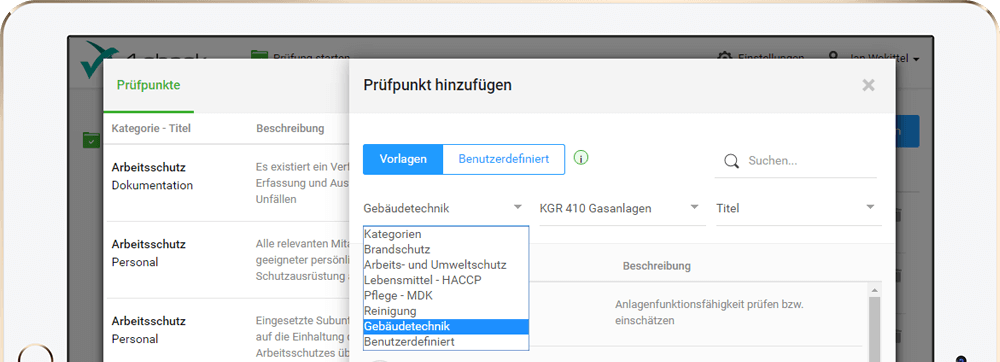Choose Pflege - MDK option
Image resolution: width=1000 pixels, height=362 pixels.
pyautogui.click(x=446, y=296)
